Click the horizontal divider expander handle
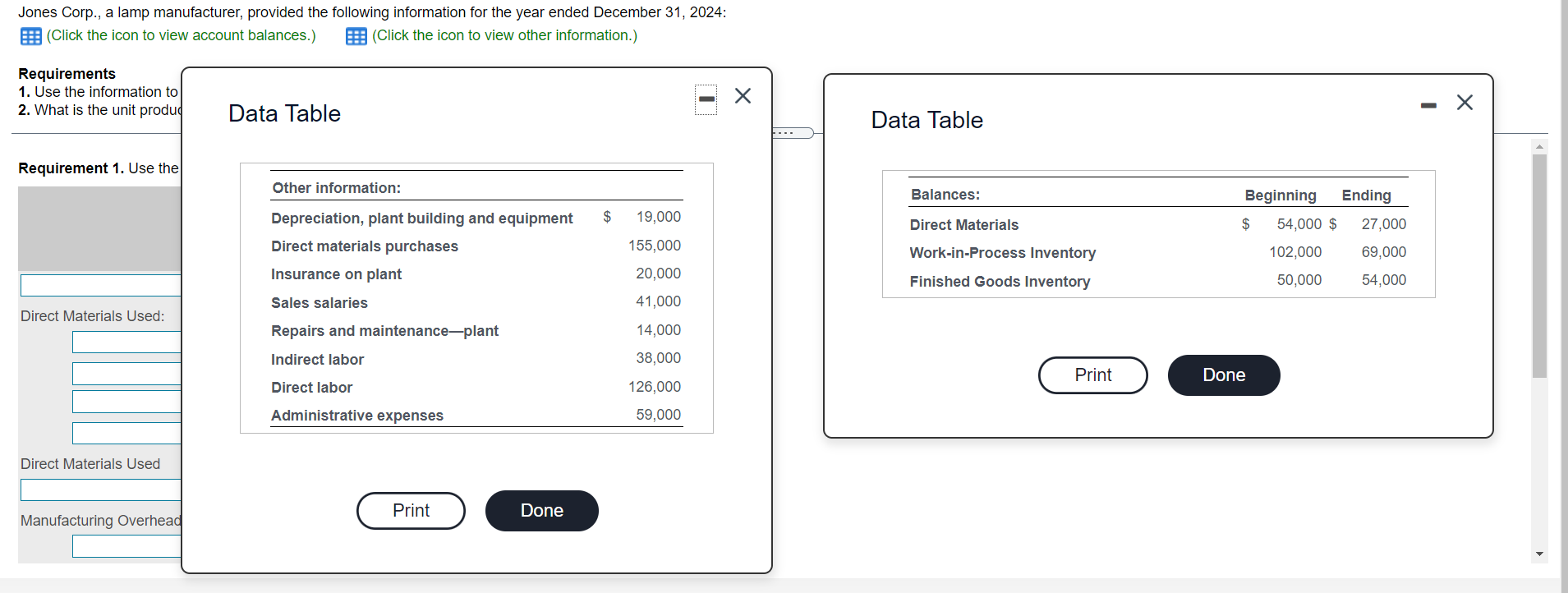Image resolution: width=1568 pixels, height=593 pixels. (793, 133)
